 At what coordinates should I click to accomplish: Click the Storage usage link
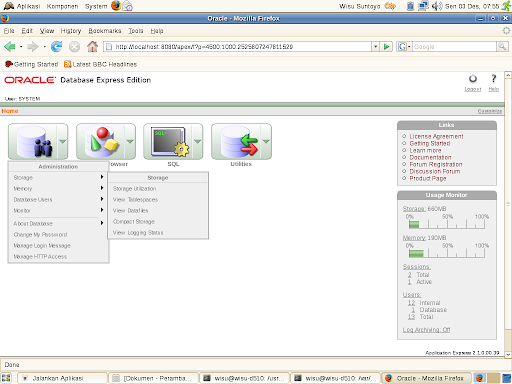pos(414,209)
